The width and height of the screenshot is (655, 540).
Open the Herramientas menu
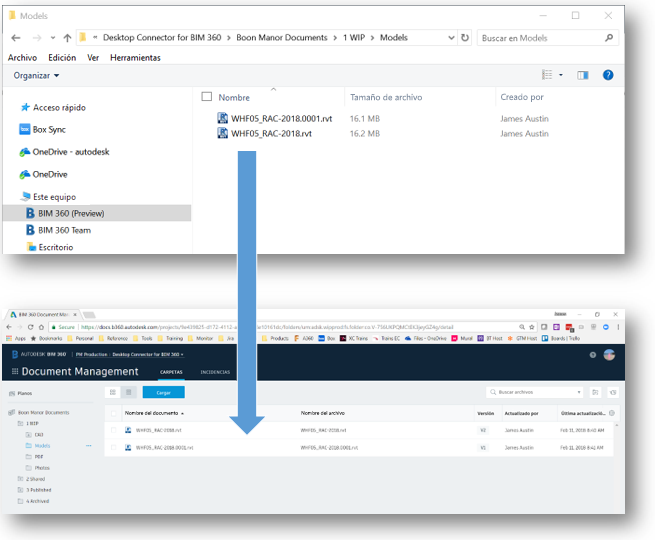135,58
